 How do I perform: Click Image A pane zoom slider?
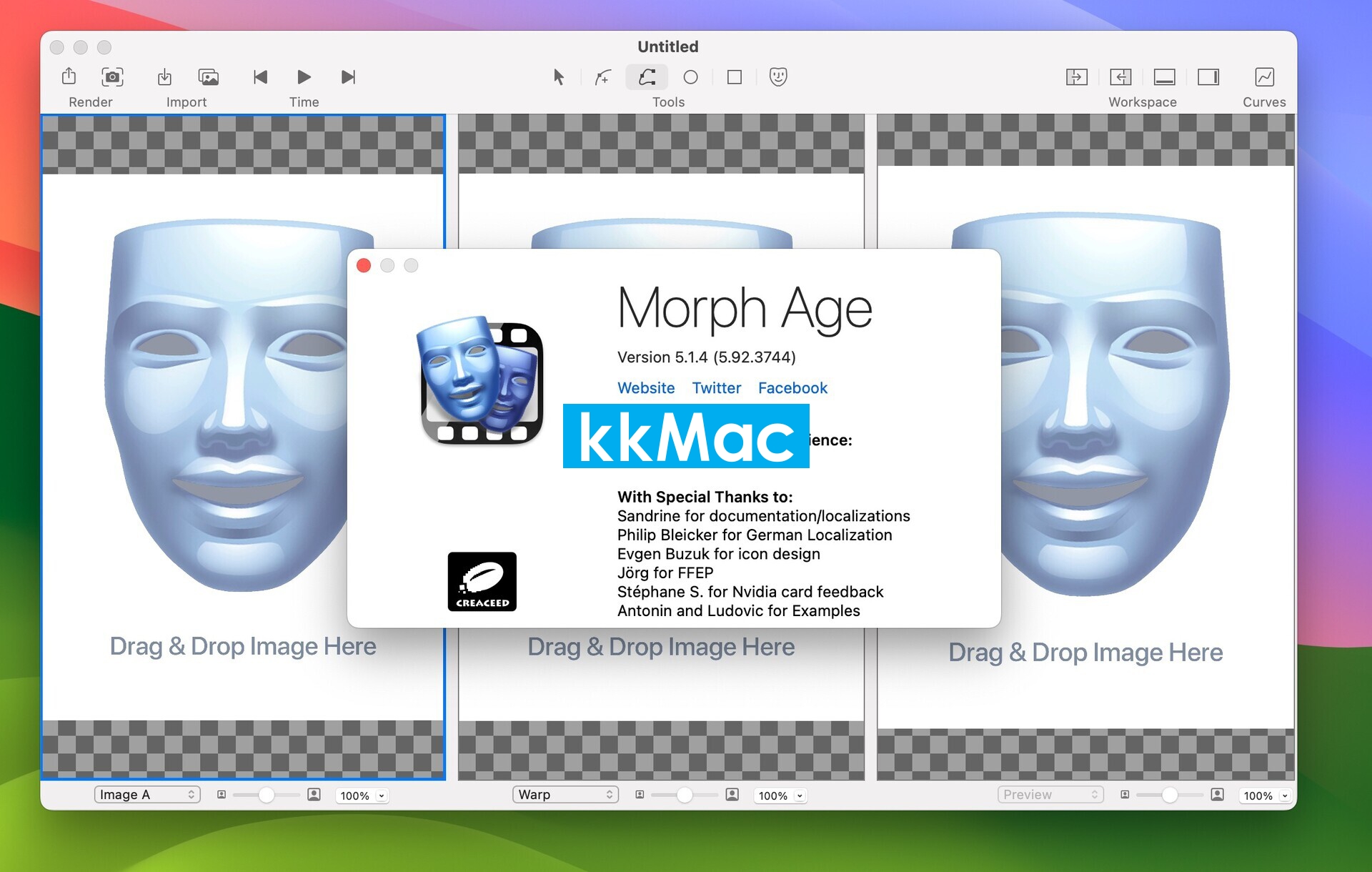[266, 795]
